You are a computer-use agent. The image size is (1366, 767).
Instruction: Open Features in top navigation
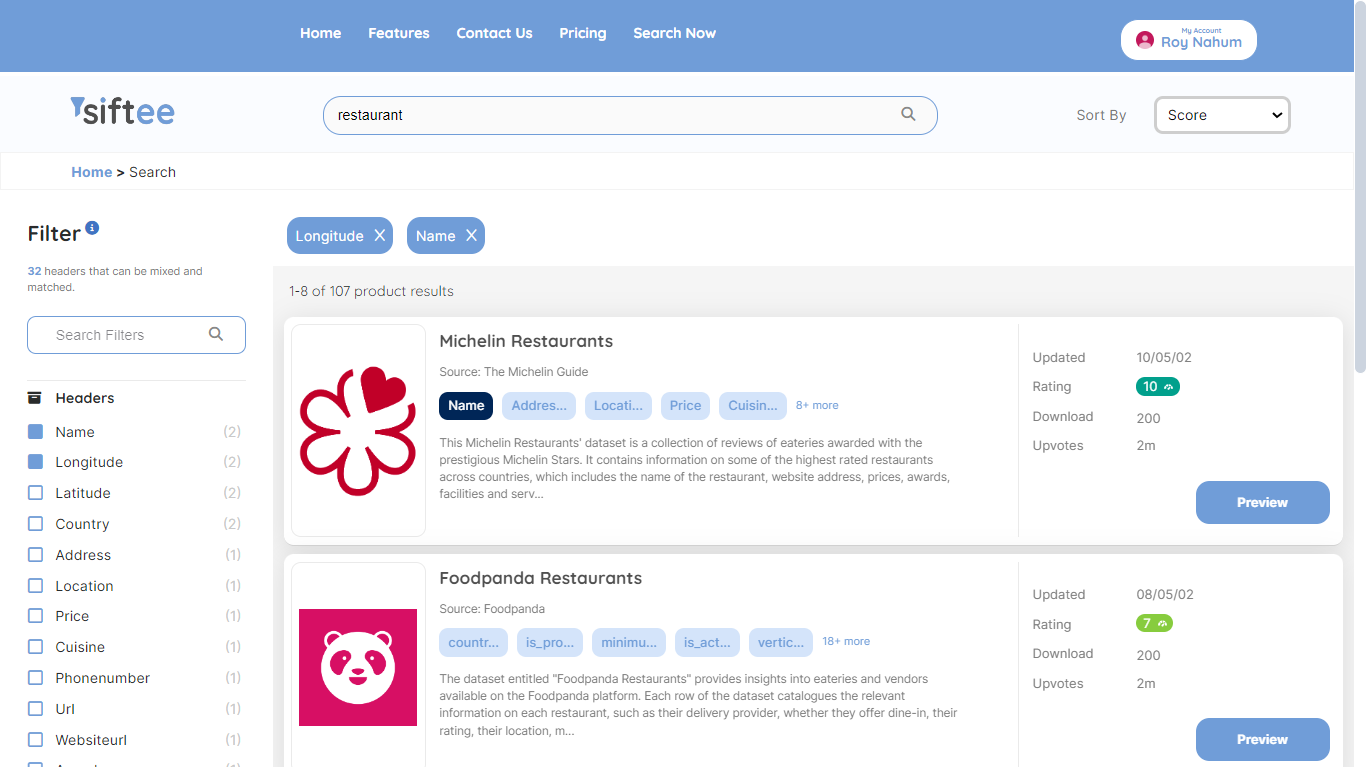tap(399, 33)
